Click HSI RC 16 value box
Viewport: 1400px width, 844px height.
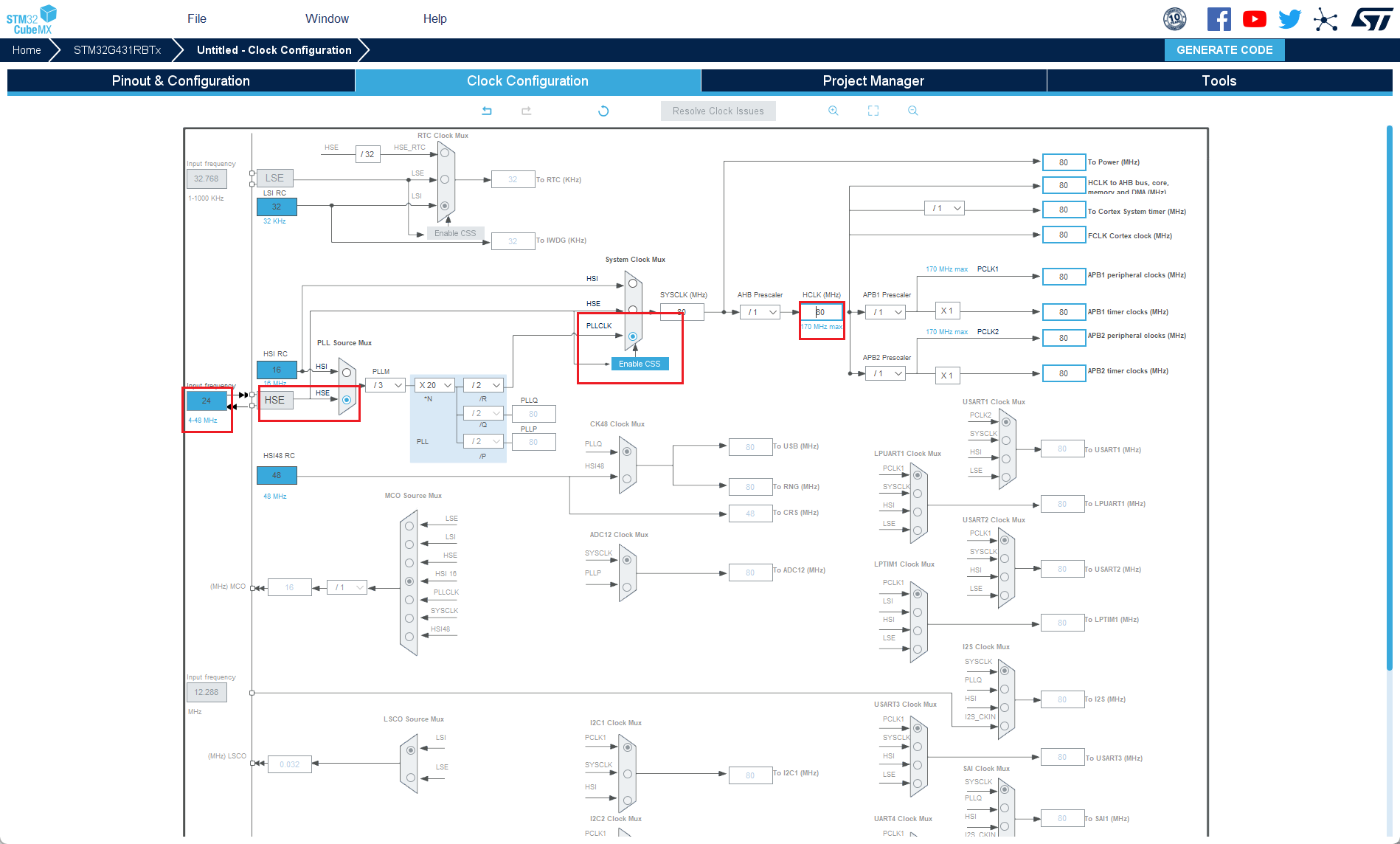click(277, 370)
